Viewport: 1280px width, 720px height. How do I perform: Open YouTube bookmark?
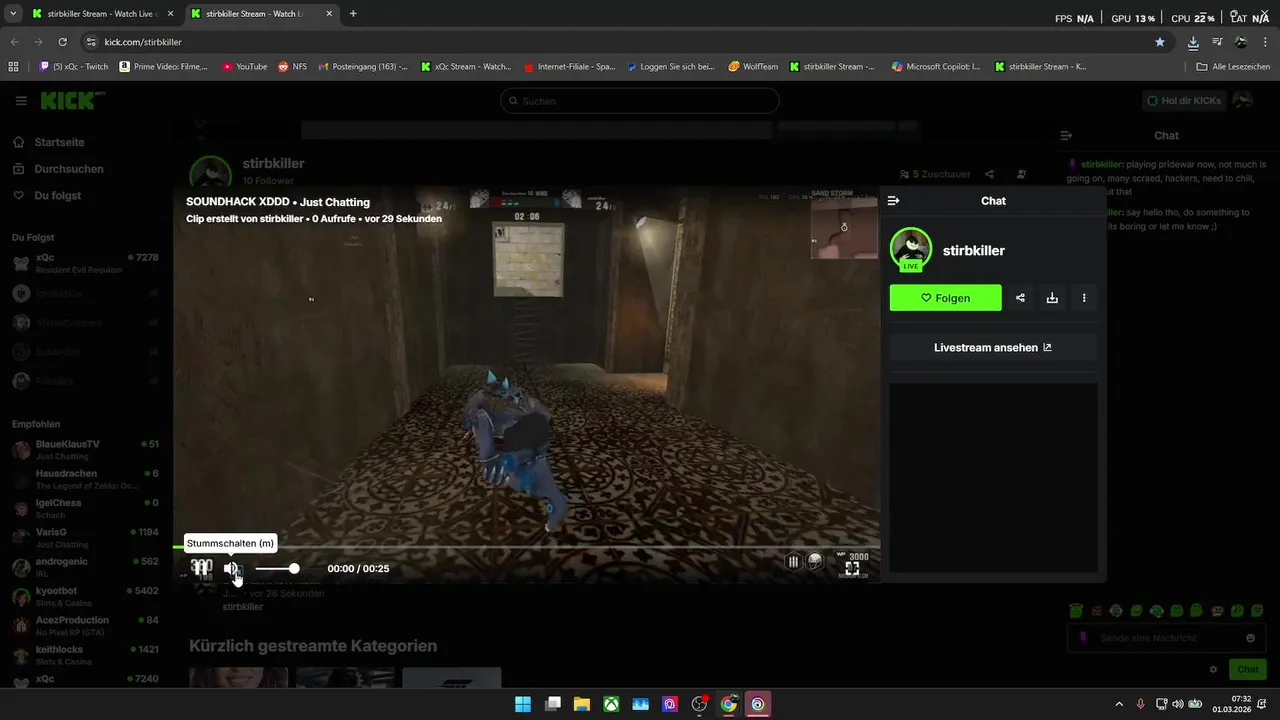pos(245,67)
